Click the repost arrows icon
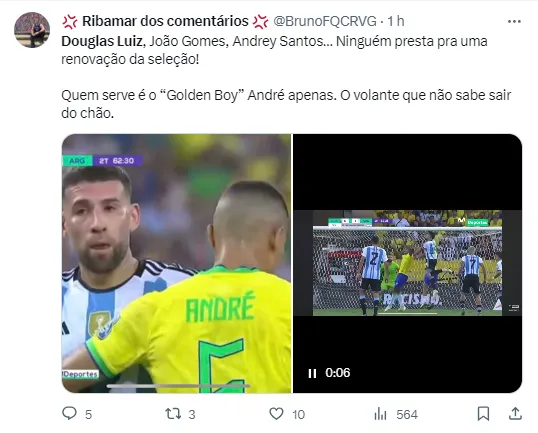This screenshot has height=433, width=538. tap(173, 414)
